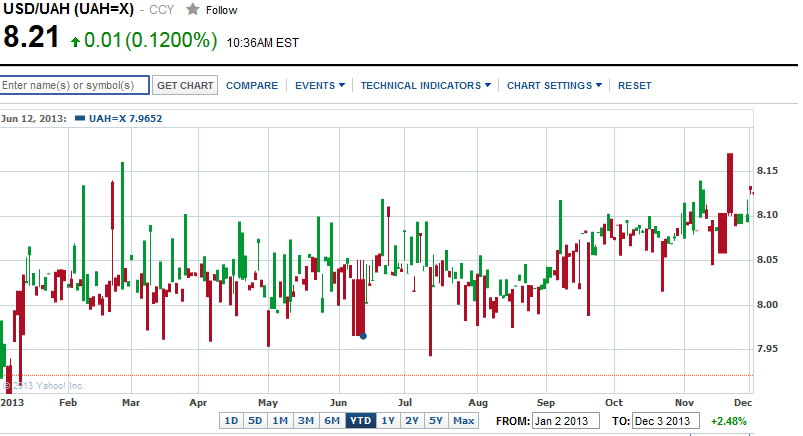Select the YTD range tab
The width and height of the screenshot is (803, 436).
361,421
